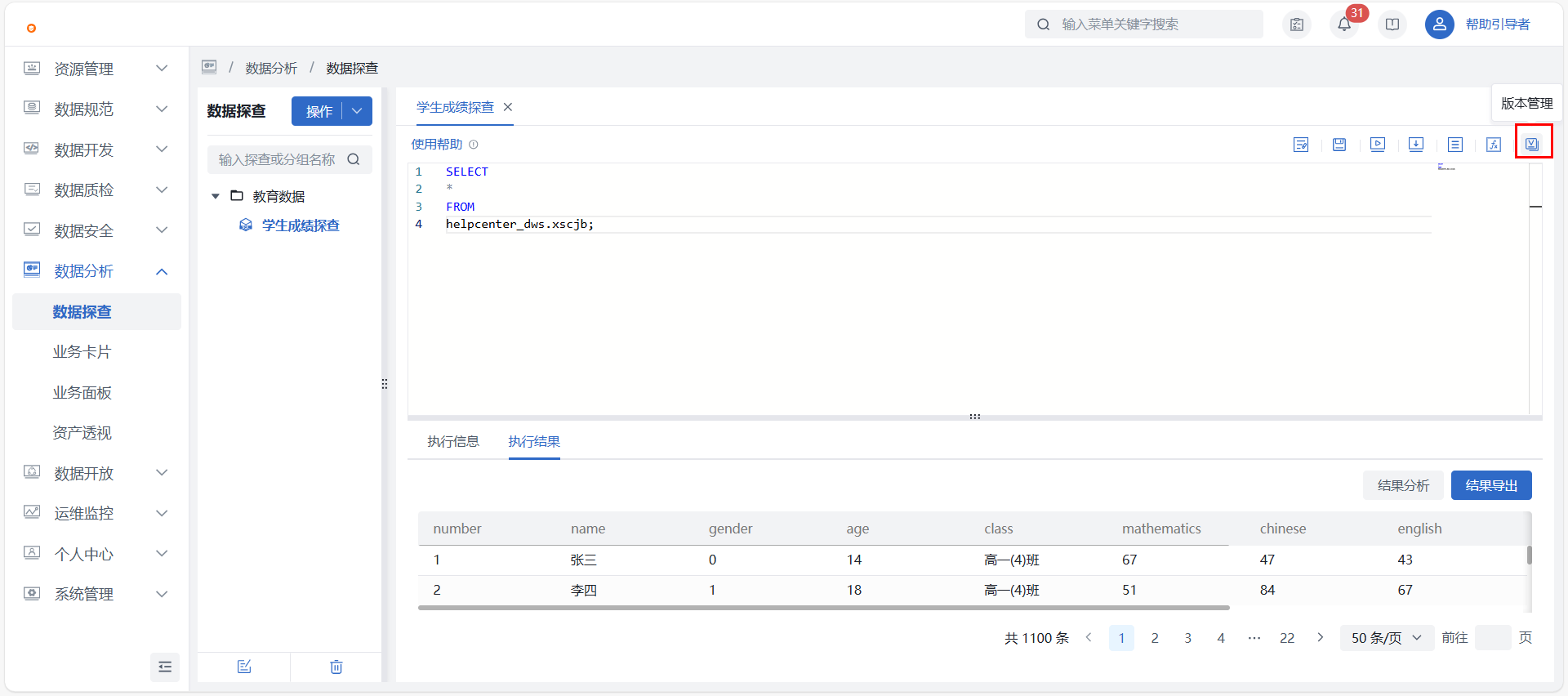Click the results table horizontal scrollbar

[x=824, y=608]
